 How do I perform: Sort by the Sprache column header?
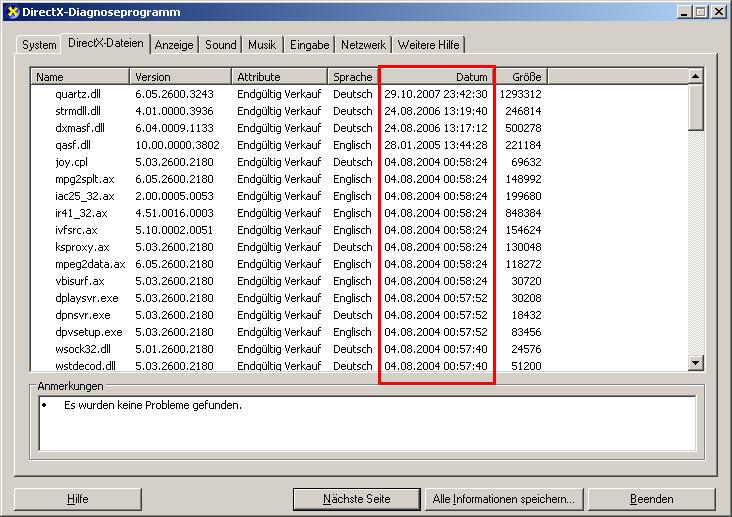tap(352, 77)
